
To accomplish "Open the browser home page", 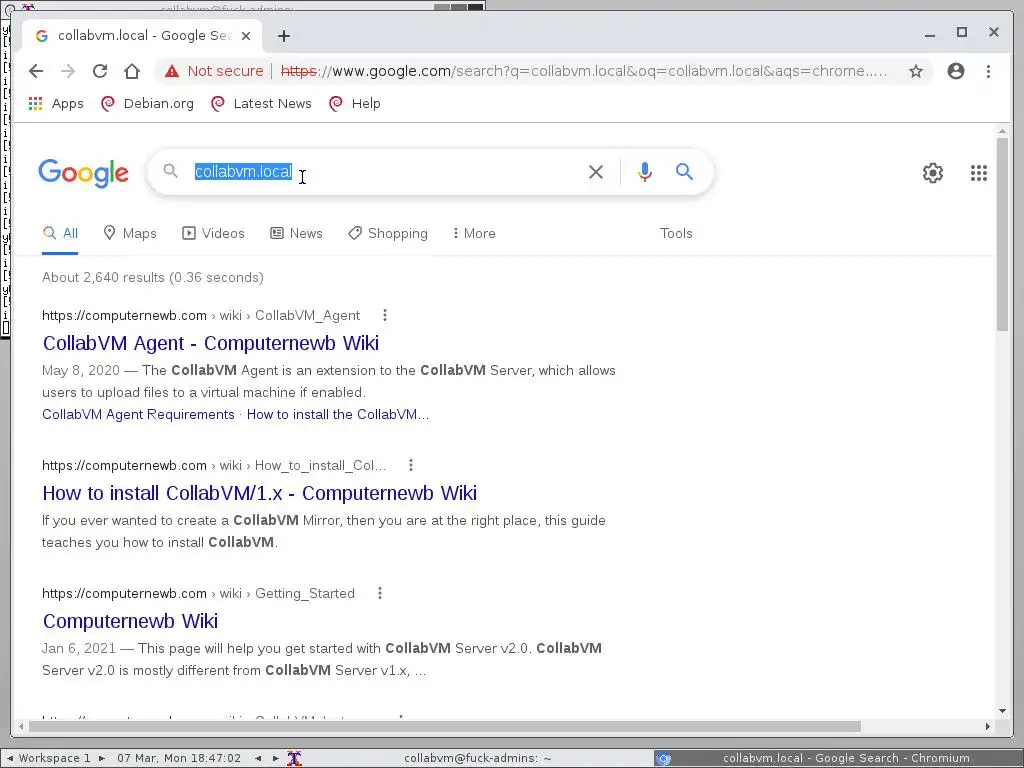I will (x=132, y=71).
